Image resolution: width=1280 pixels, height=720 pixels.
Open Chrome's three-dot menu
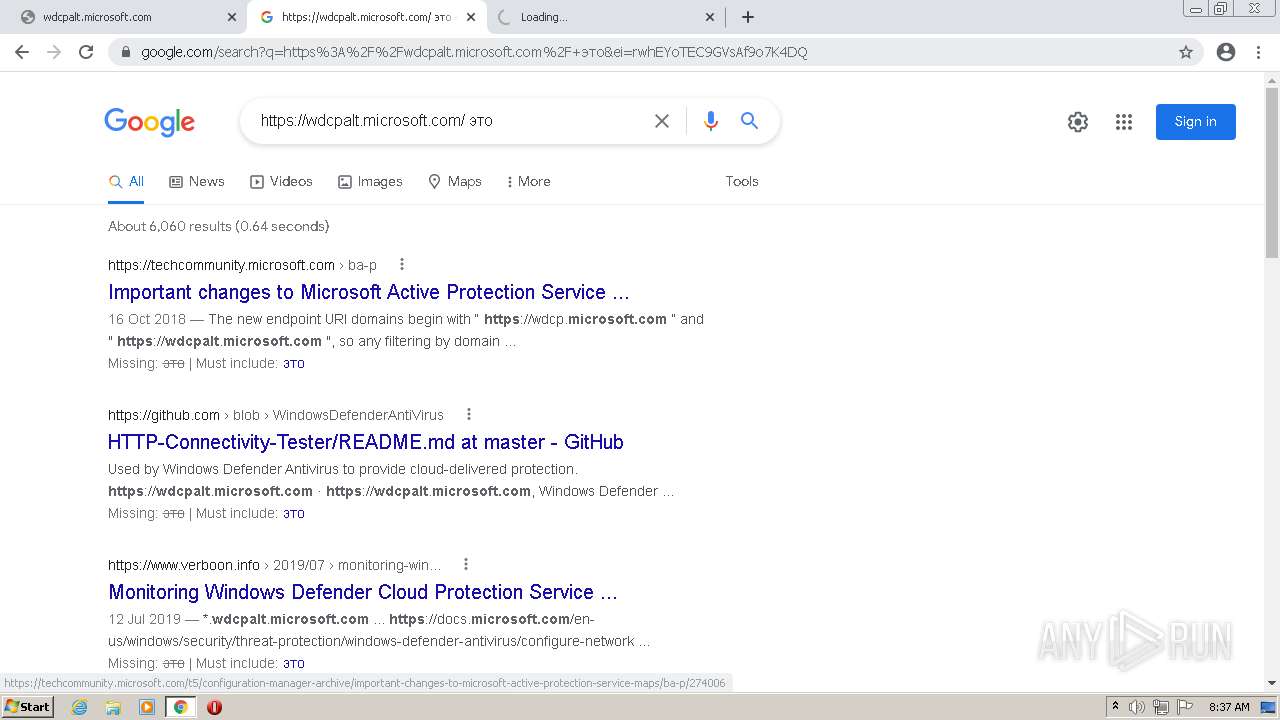(x=1258, y=52)
